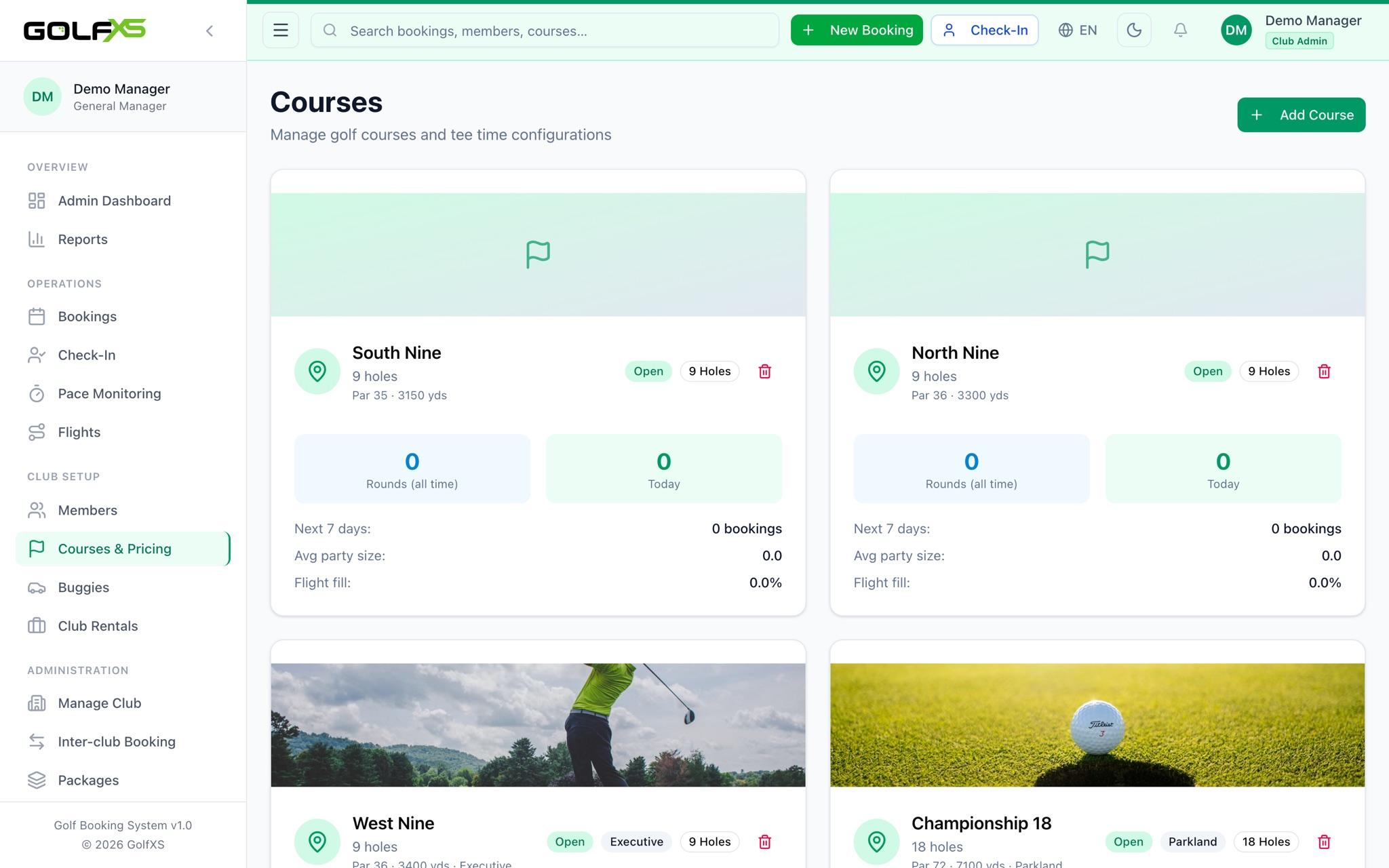Click the Bookings calendar icon
This screenshot has height=868, width=1389.
[x=37, y=317]
